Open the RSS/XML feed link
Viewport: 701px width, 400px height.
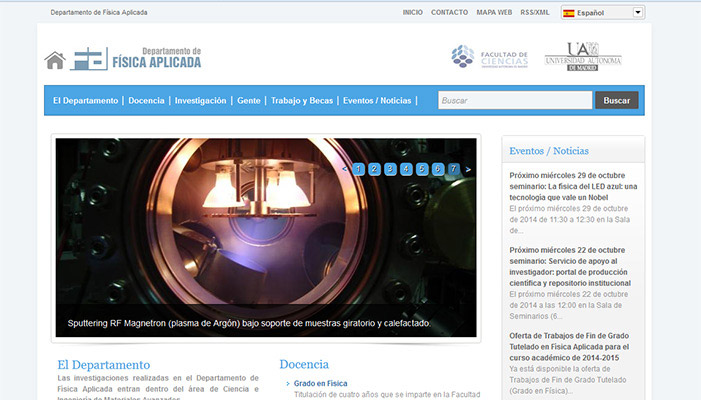(x=535, y=12)
